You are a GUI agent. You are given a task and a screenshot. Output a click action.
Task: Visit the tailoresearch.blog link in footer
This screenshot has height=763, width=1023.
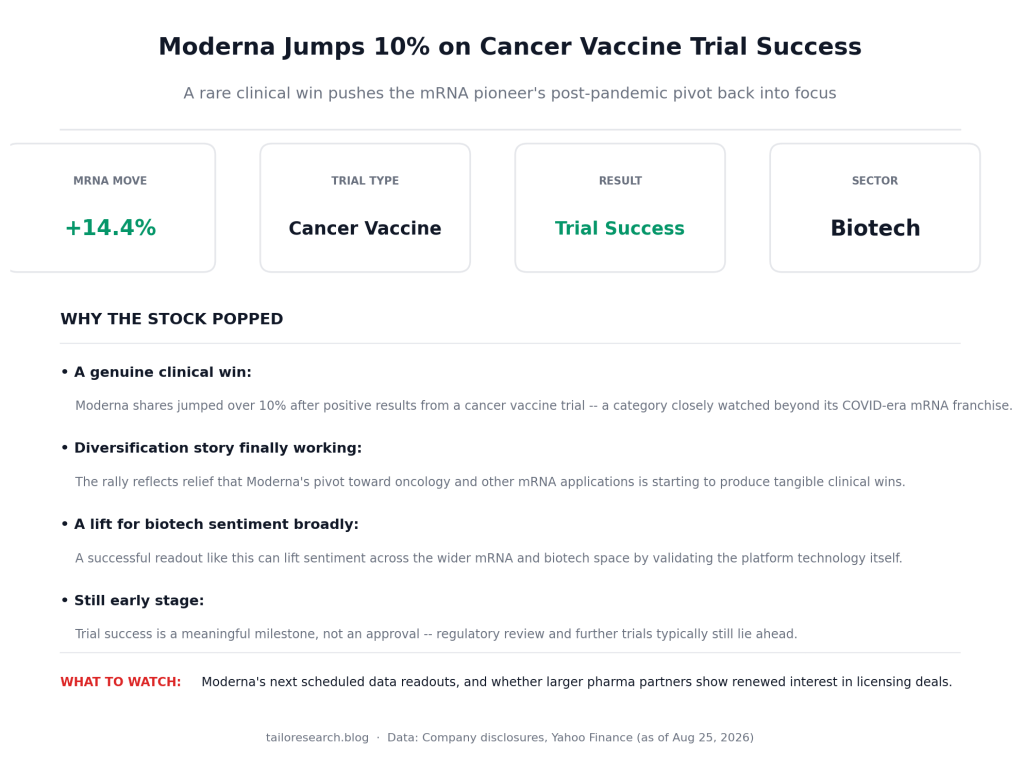[317, 738]
